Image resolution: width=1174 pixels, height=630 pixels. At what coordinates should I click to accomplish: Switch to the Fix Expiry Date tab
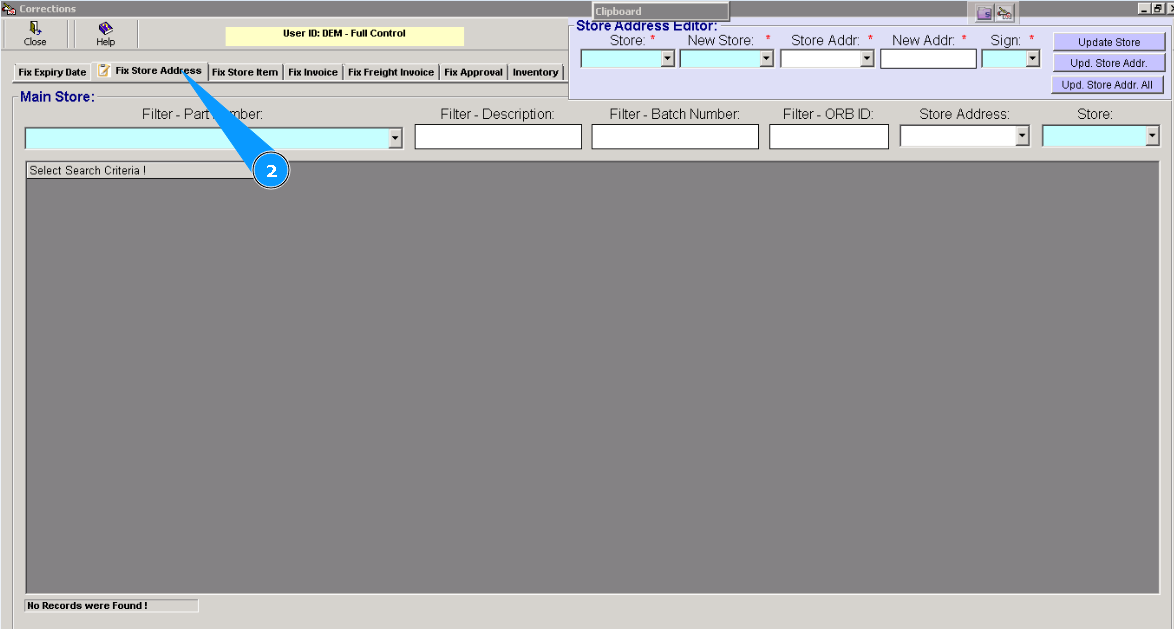tap(52, 72)
